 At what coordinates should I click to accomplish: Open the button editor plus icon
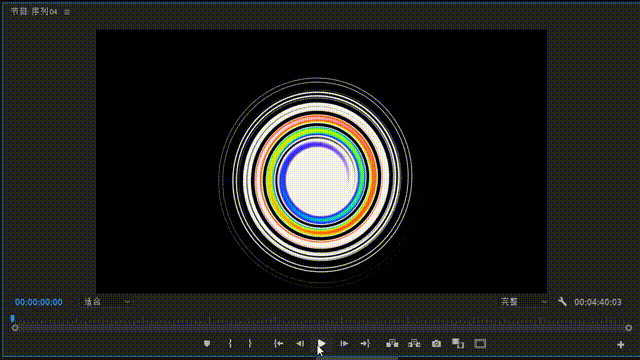[x=620, y=344]
